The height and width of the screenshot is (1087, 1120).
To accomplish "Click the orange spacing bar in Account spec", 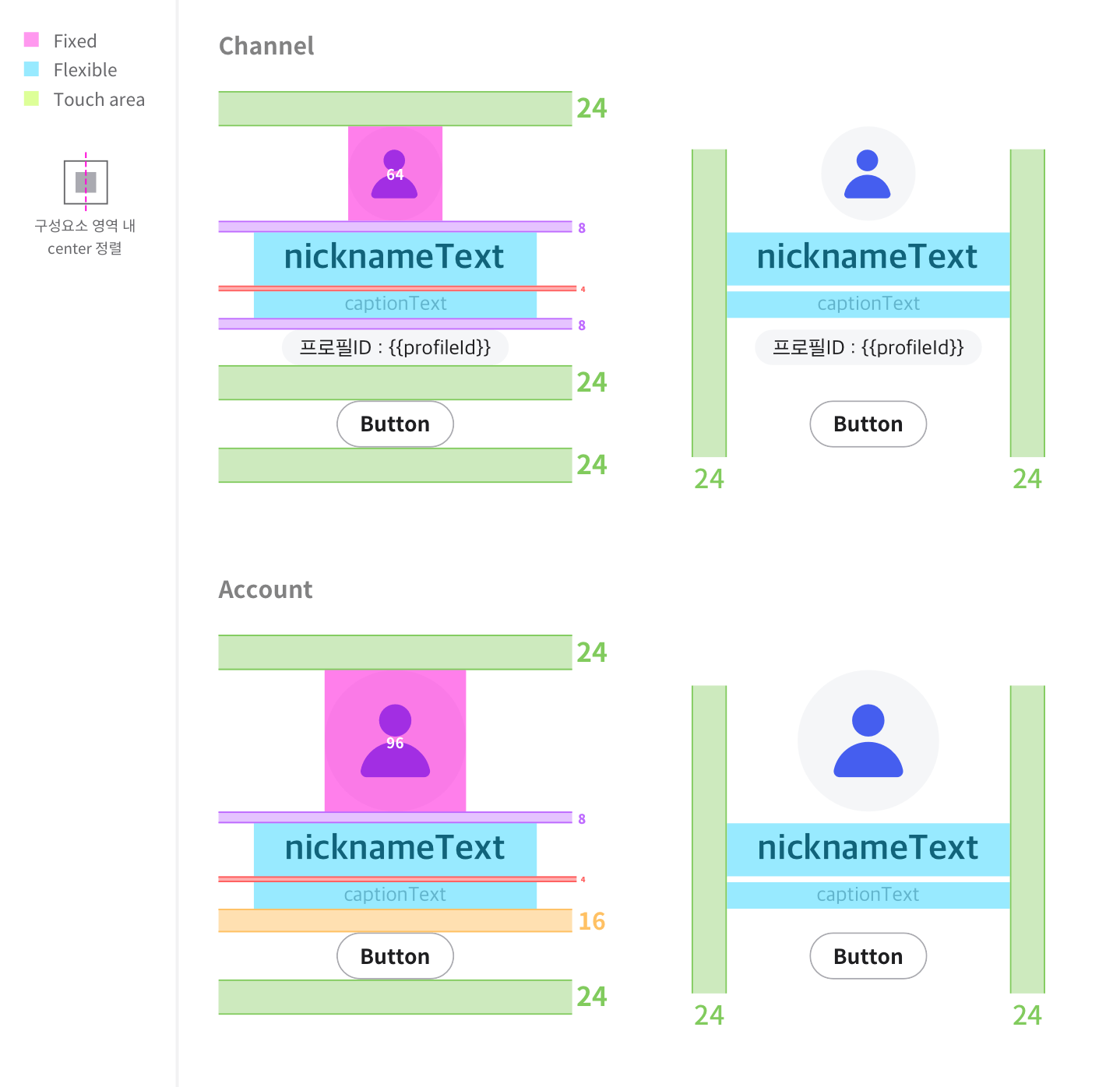I will coord(395,920).
